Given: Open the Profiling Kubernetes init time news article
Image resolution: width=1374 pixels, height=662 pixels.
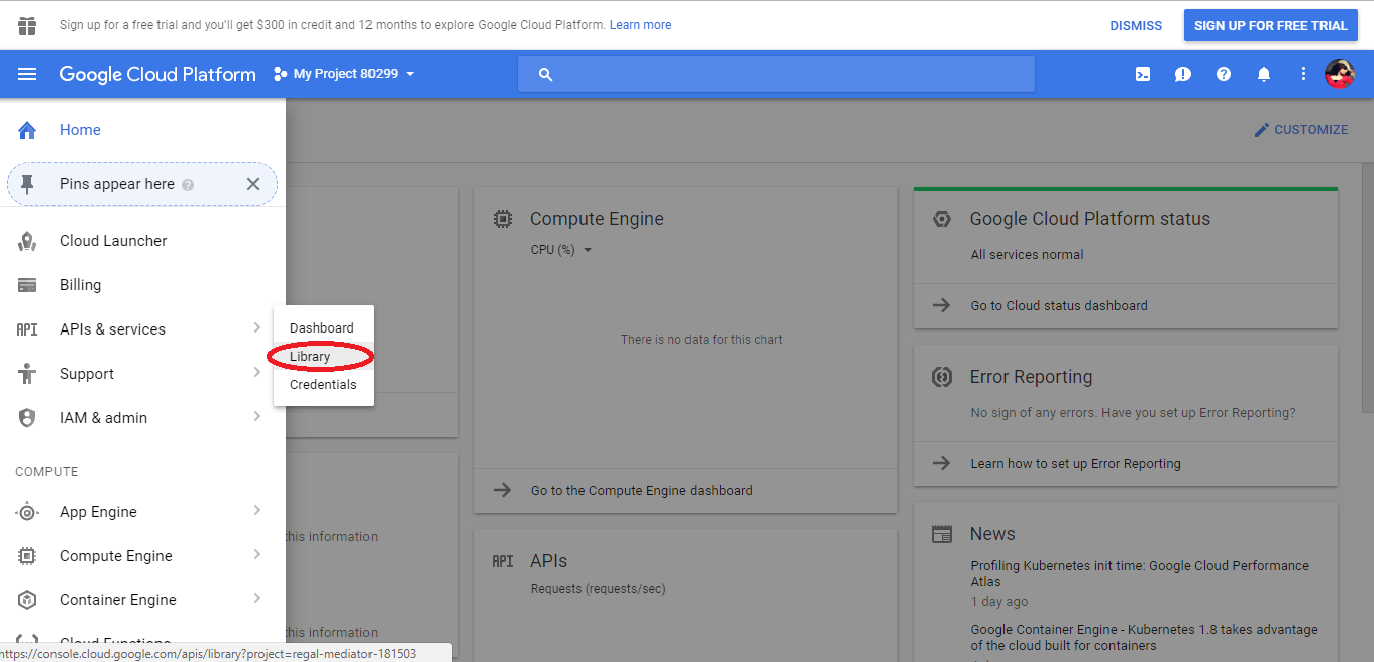Looking at the screenshot, I should [x=1139, y=573].
